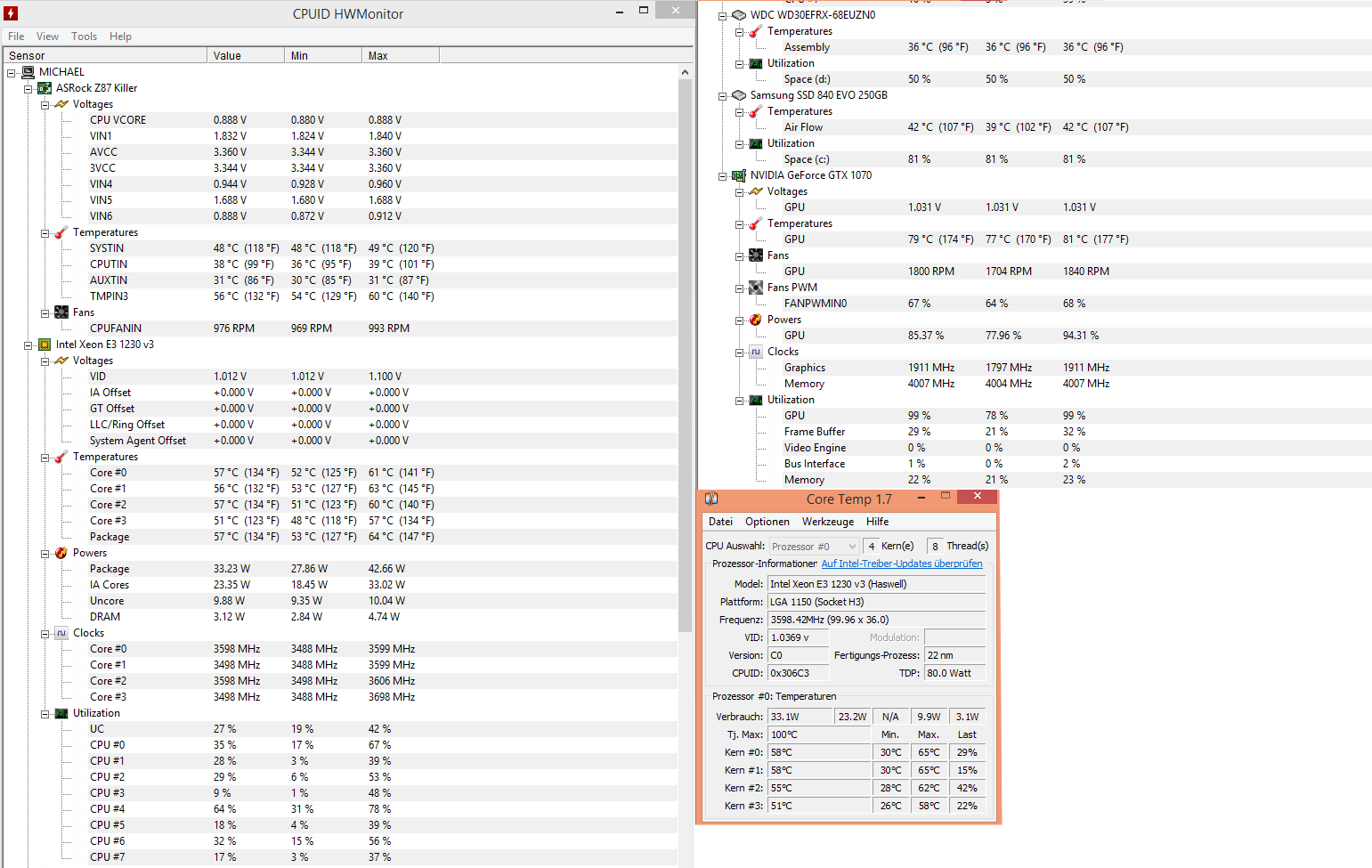Click the GTX 1070 Fans PWM icon

point(756,288)
